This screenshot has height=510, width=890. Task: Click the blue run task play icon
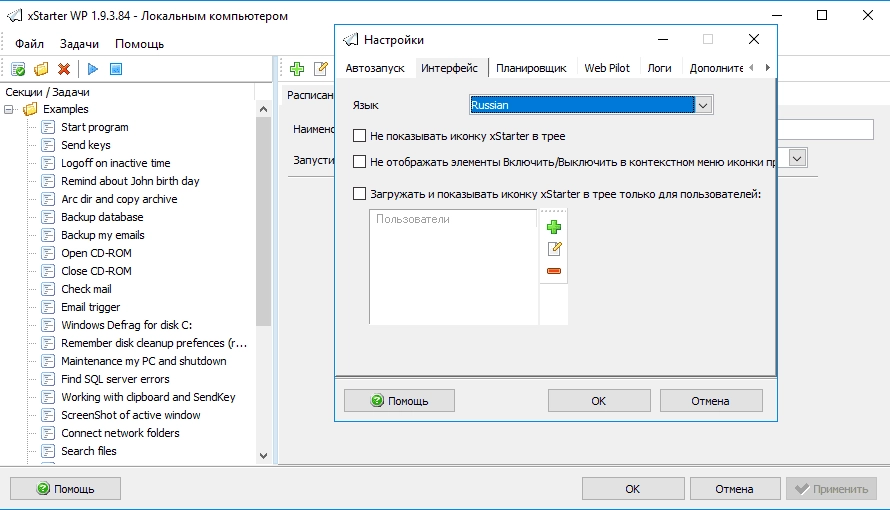[93, 69]
